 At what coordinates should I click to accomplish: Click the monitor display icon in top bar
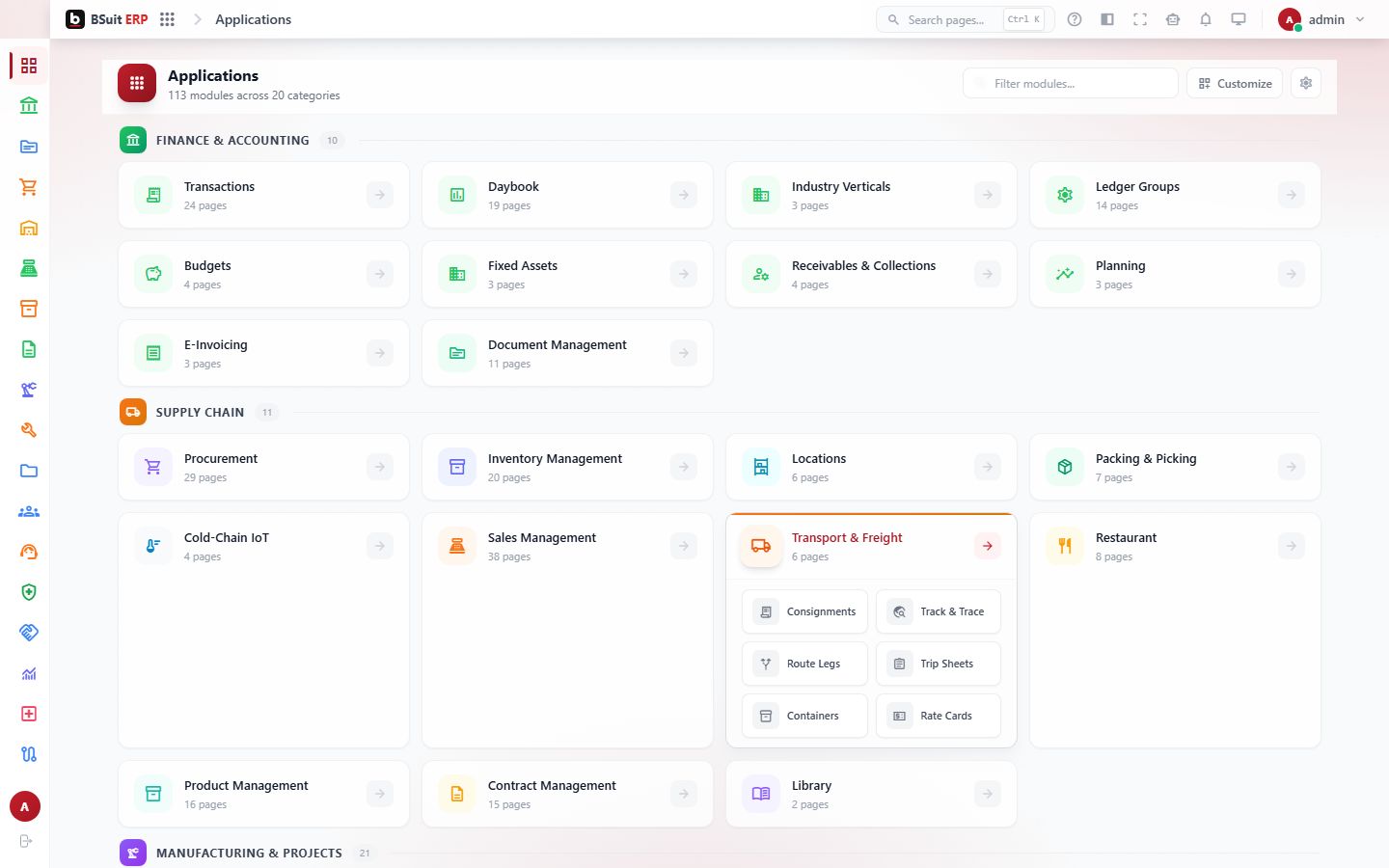pos(1239,19)
